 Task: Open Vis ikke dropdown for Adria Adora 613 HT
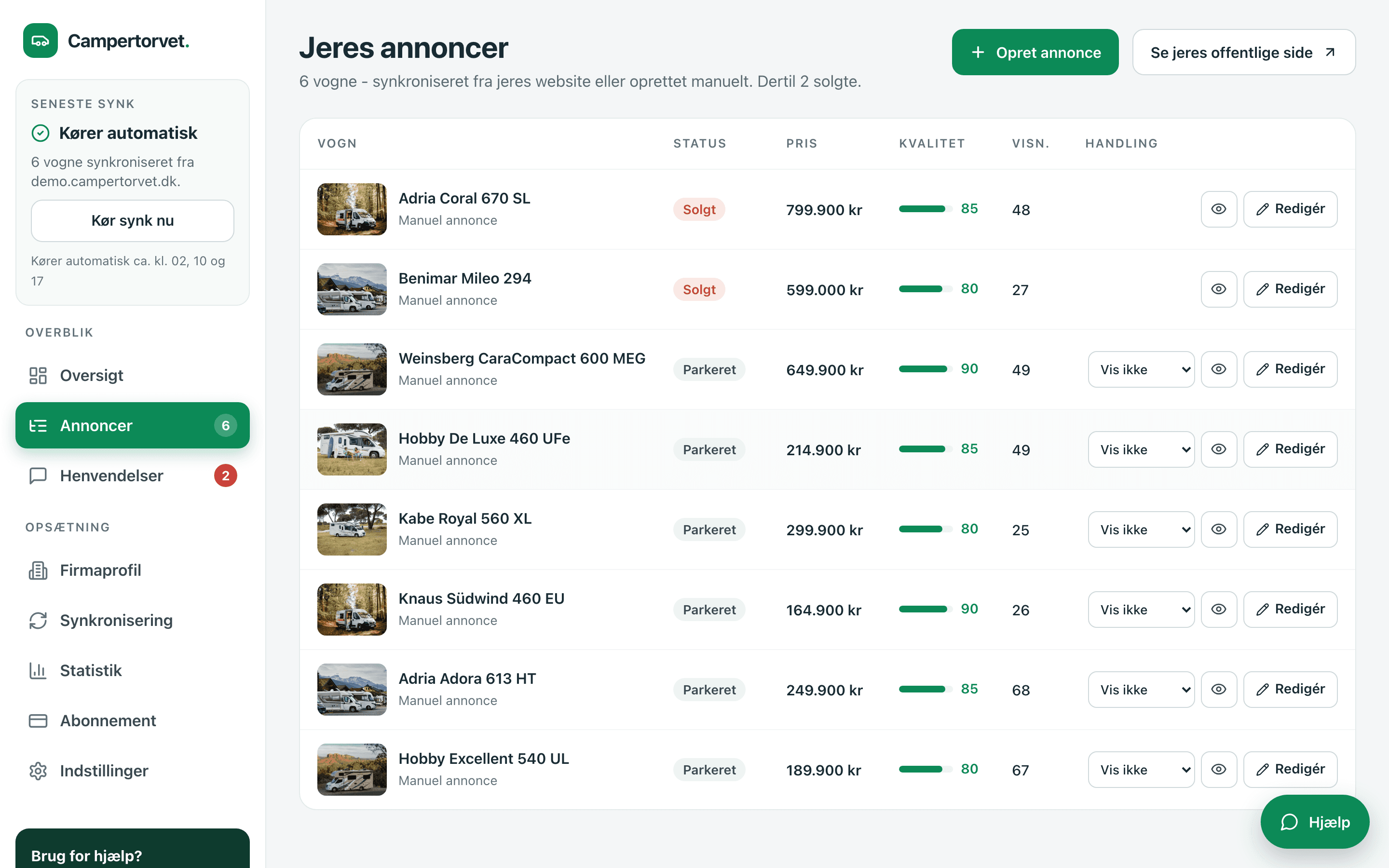click(x=1141, y=690)
